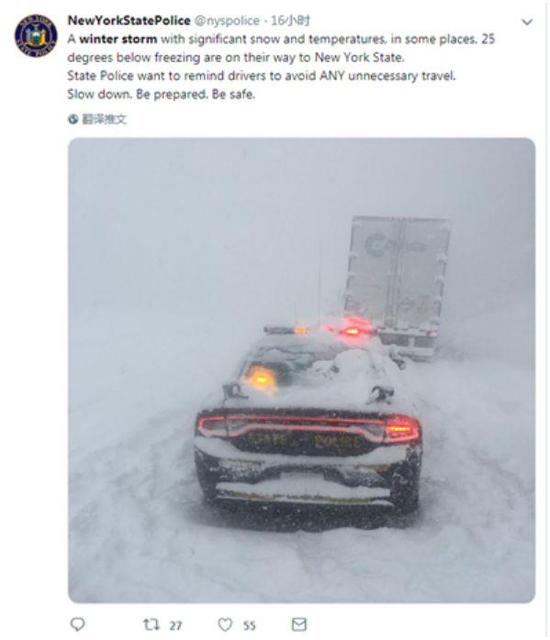
Task: Open the attached snowstorm photo
Action: click(302, 370)
